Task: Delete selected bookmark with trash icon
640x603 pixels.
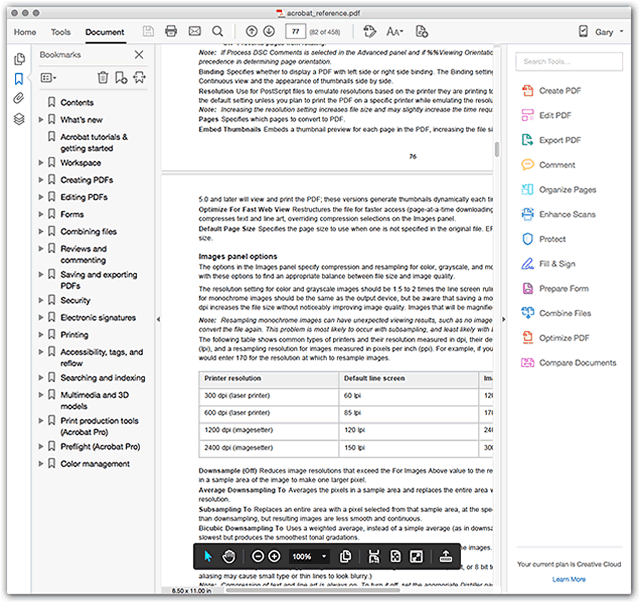Action: point(102,77)
